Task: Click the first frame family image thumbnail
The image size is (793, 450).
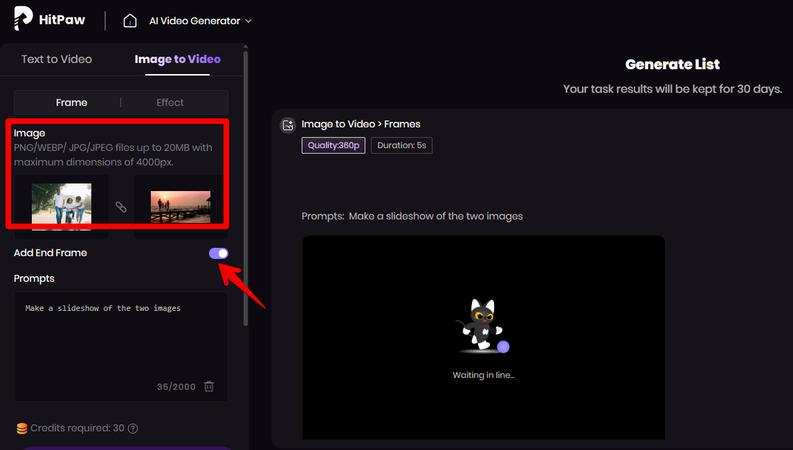Action: pyautogui.click(x=62, y=205)
